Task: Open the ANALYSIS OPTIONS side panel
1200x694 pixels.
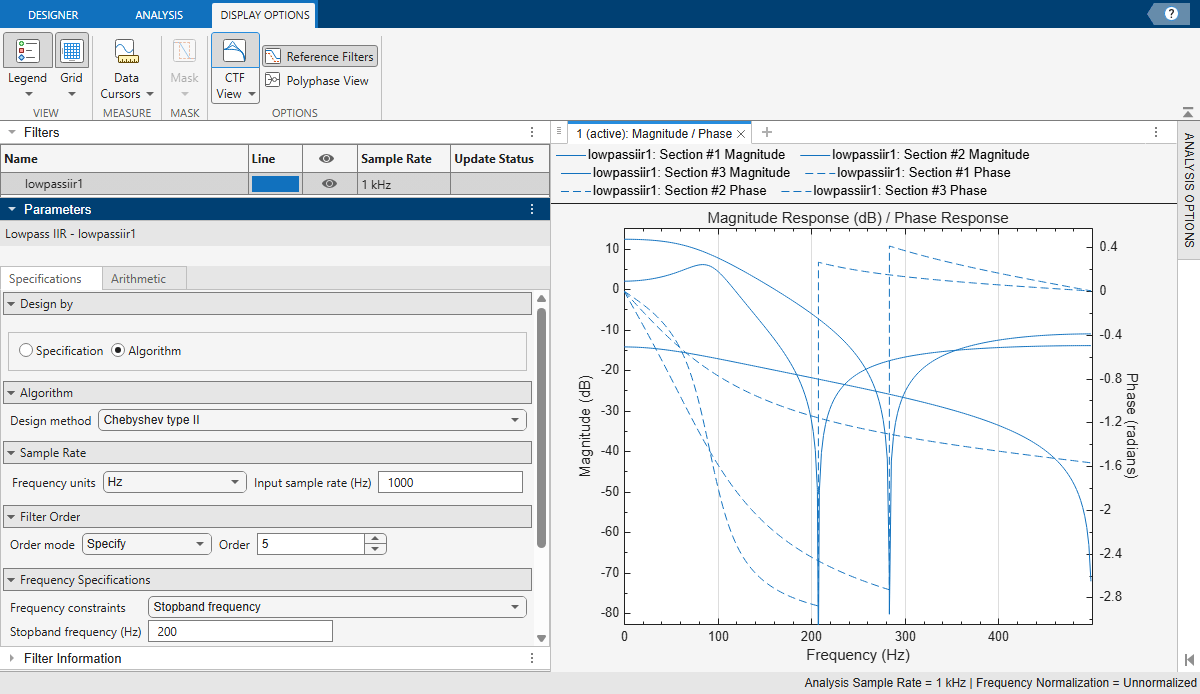Action: click(1189, 190)
